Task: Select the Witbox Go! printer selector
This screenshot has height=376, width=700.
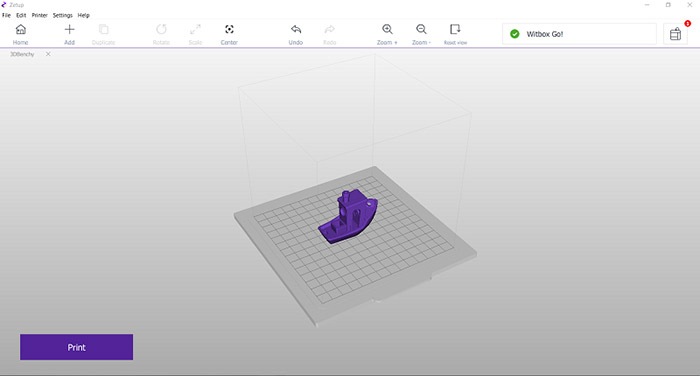Action: 579,34
